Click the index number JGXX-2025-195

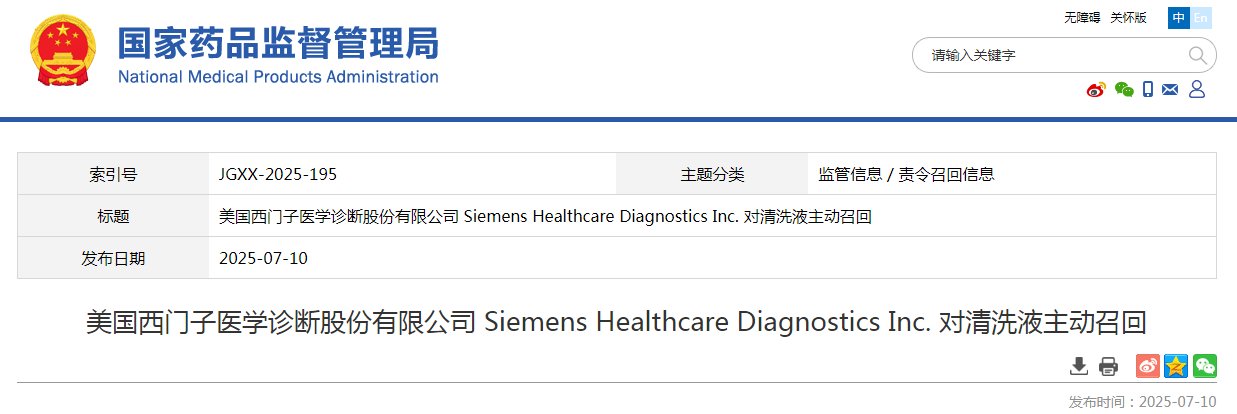[x=278, y=174]
